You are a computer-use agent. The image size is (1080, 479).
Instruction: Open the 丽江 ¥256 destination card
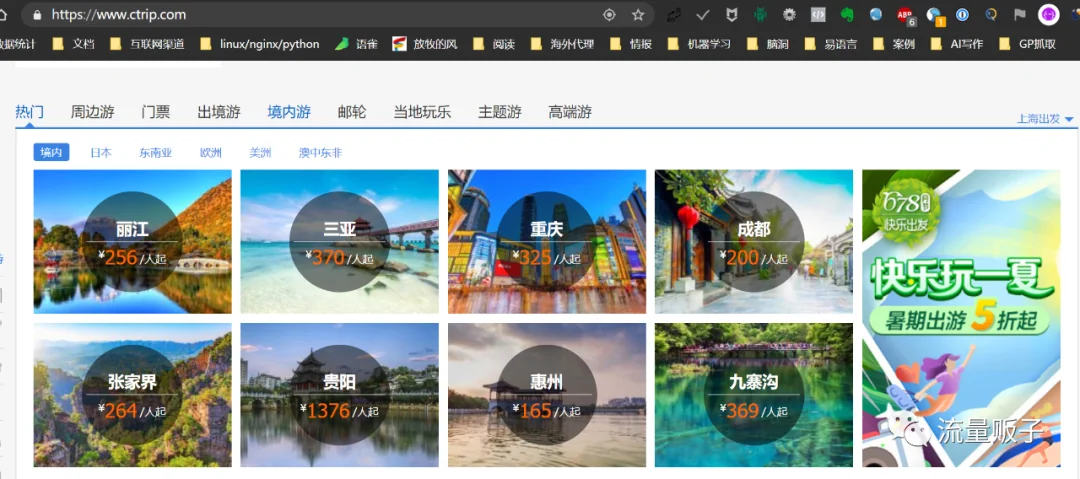(x=132, y=241)
